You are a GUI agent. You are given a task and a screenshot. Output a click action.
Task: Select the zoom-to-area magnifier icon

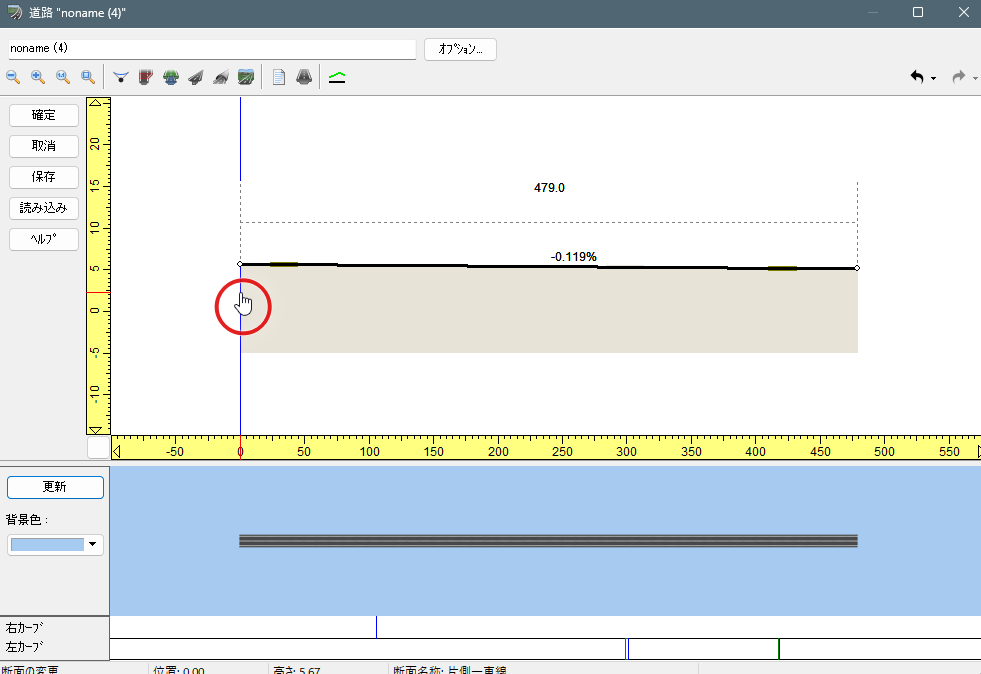pos(88,78)
